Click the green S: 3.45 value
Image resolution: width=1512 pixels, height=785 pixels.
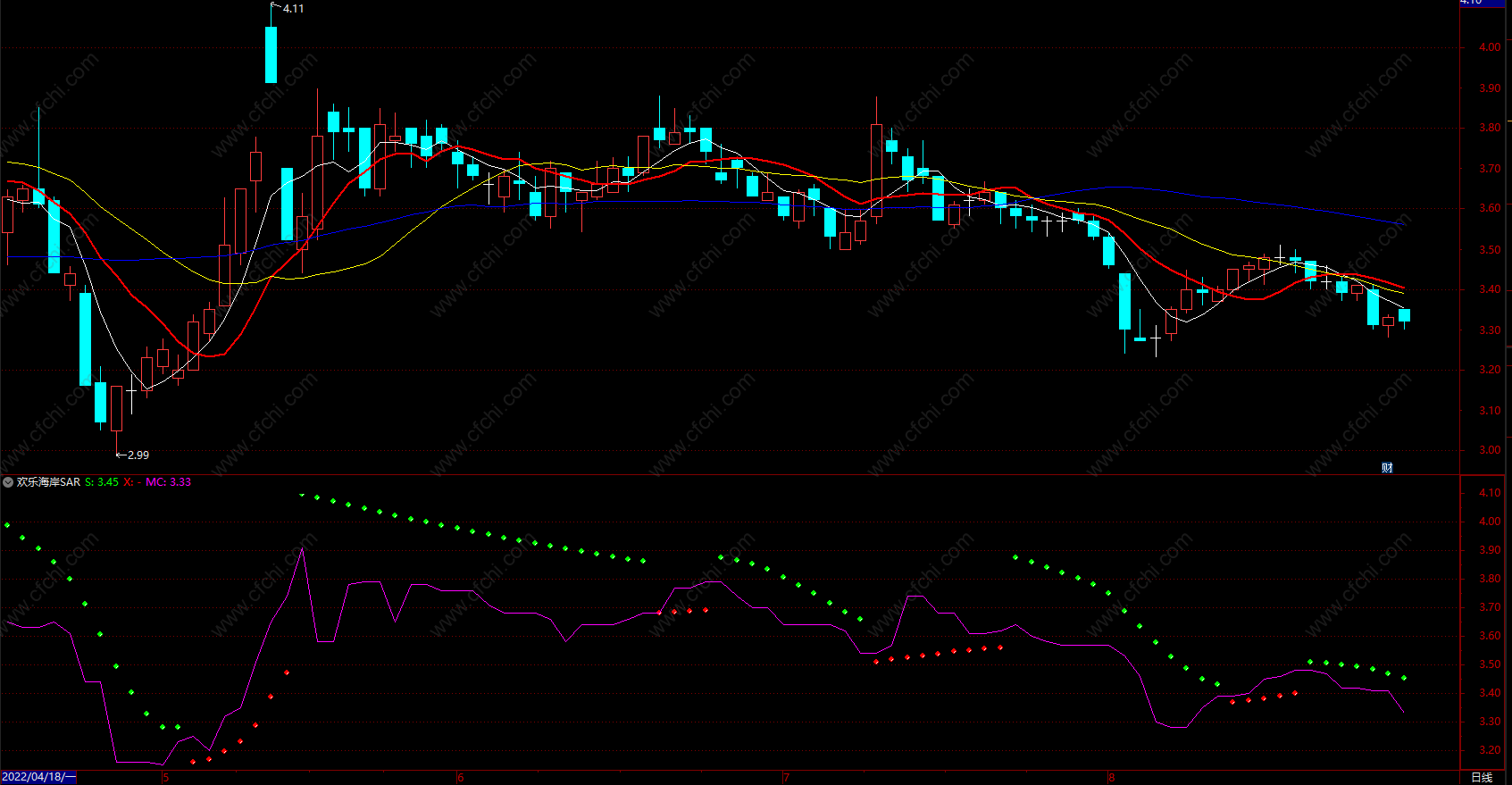tap(102, 482)
